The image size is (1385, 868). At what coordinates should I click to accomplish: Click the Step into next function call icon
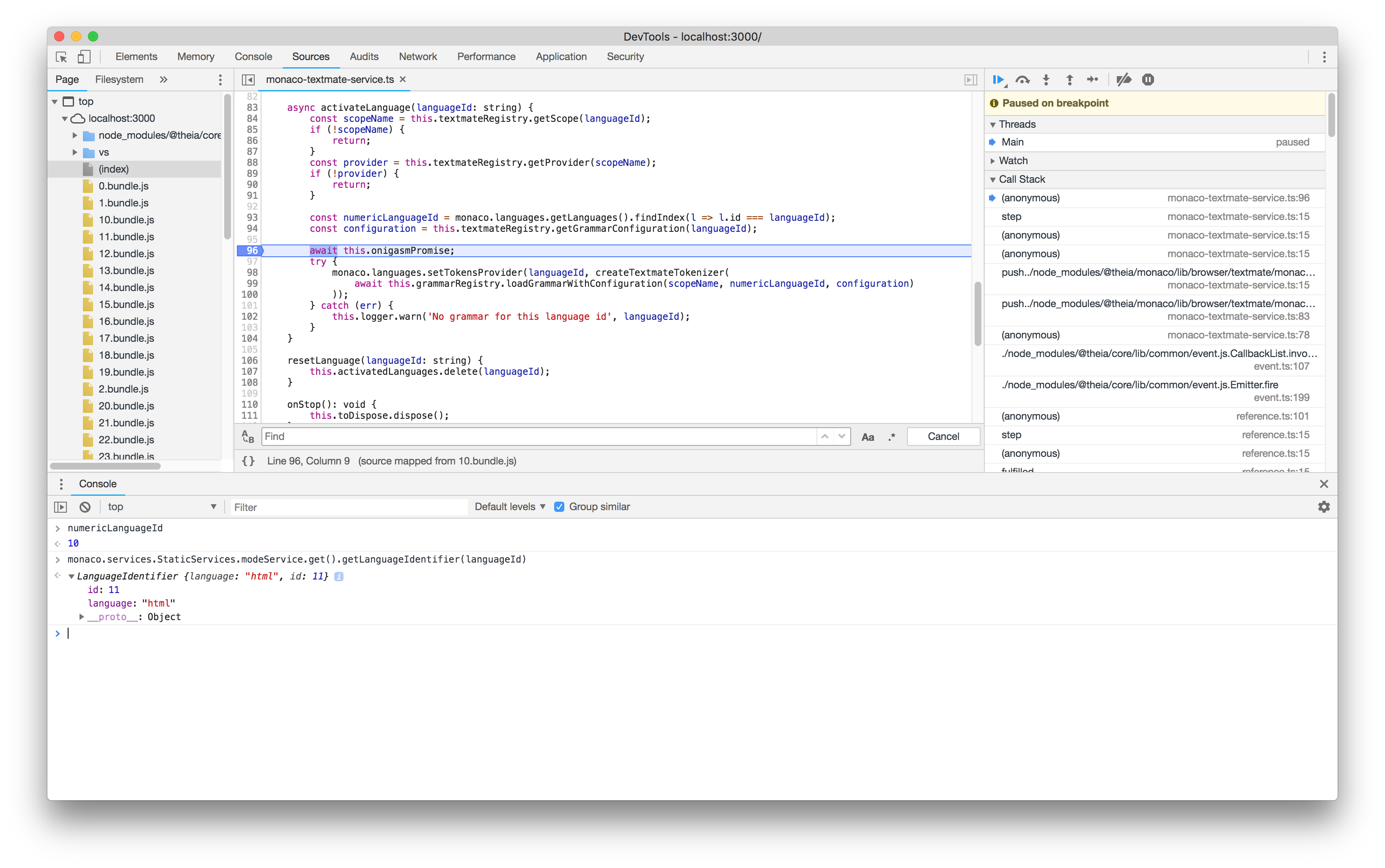click(1046, 80)
